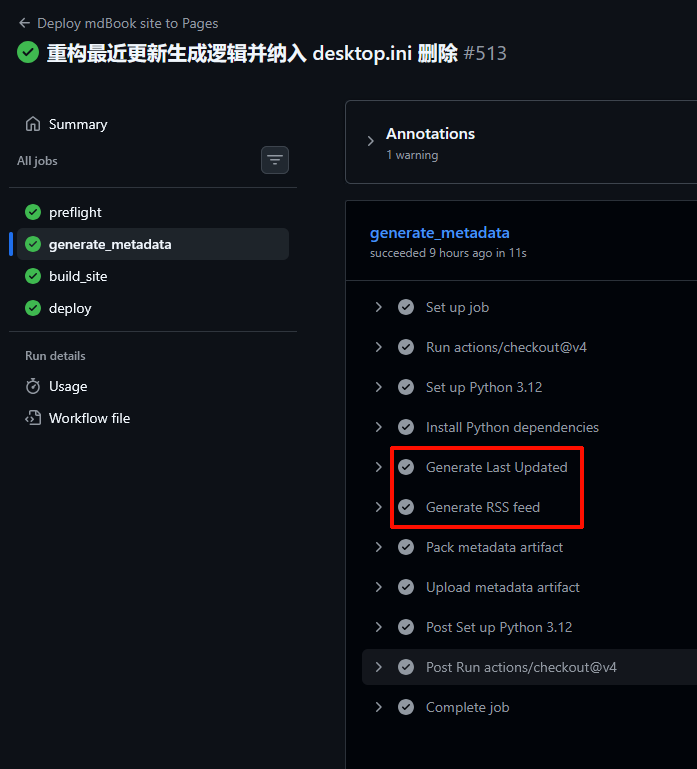The width and height of the screenshot is (697, 769).
Task: Click the Set up job step label
Action: click(x=457, y=308)
